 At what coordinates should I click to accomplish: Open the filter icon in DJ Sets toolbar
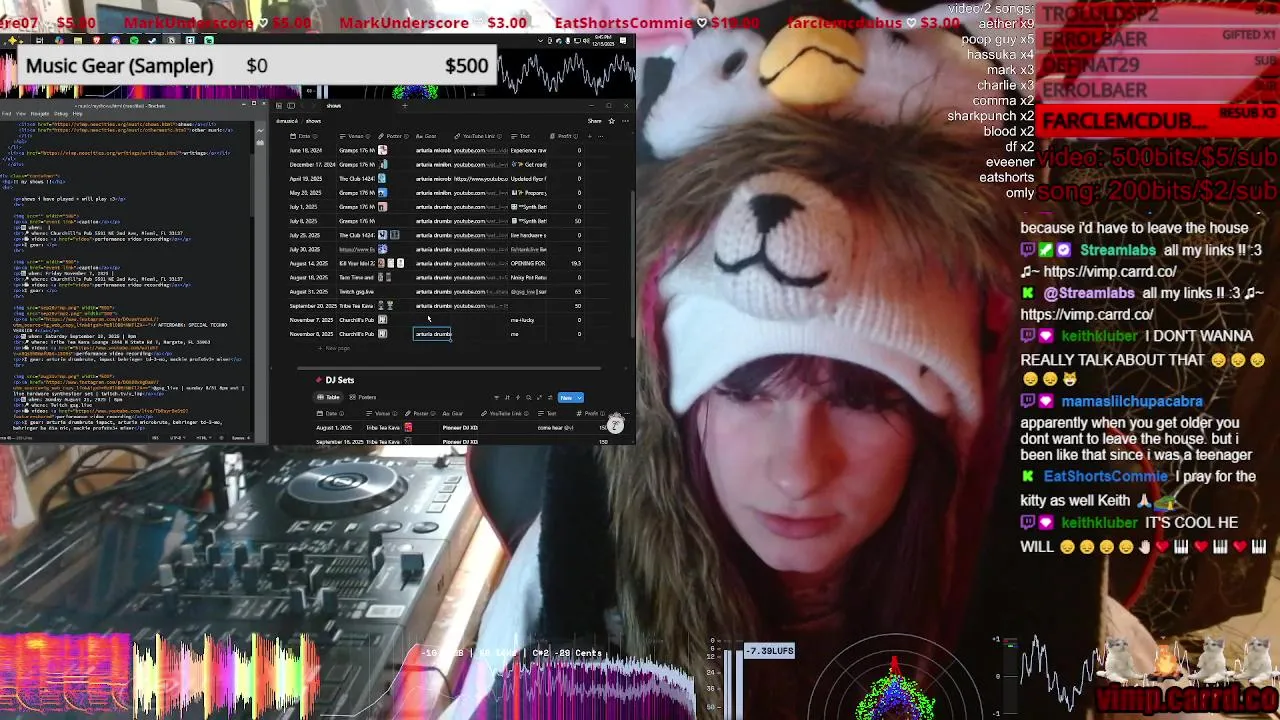point(497,398)
